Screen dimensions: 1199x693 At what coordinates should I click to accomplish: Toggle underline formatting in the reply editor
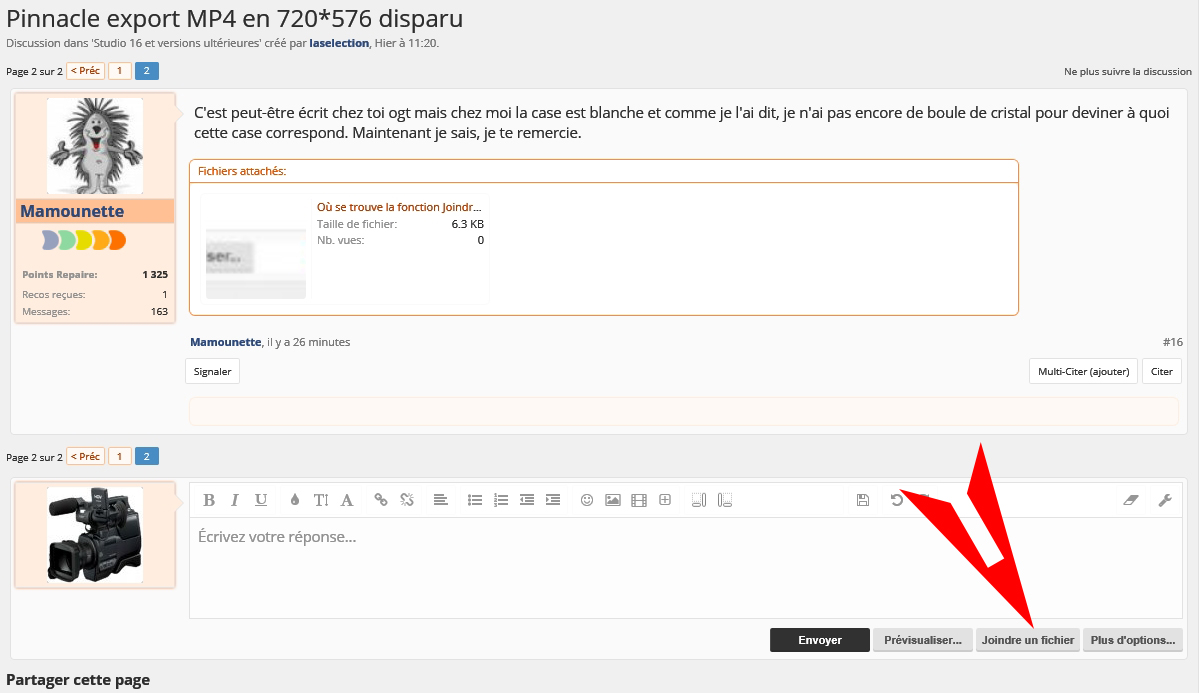pyautogui.click(x=261, y=500)
